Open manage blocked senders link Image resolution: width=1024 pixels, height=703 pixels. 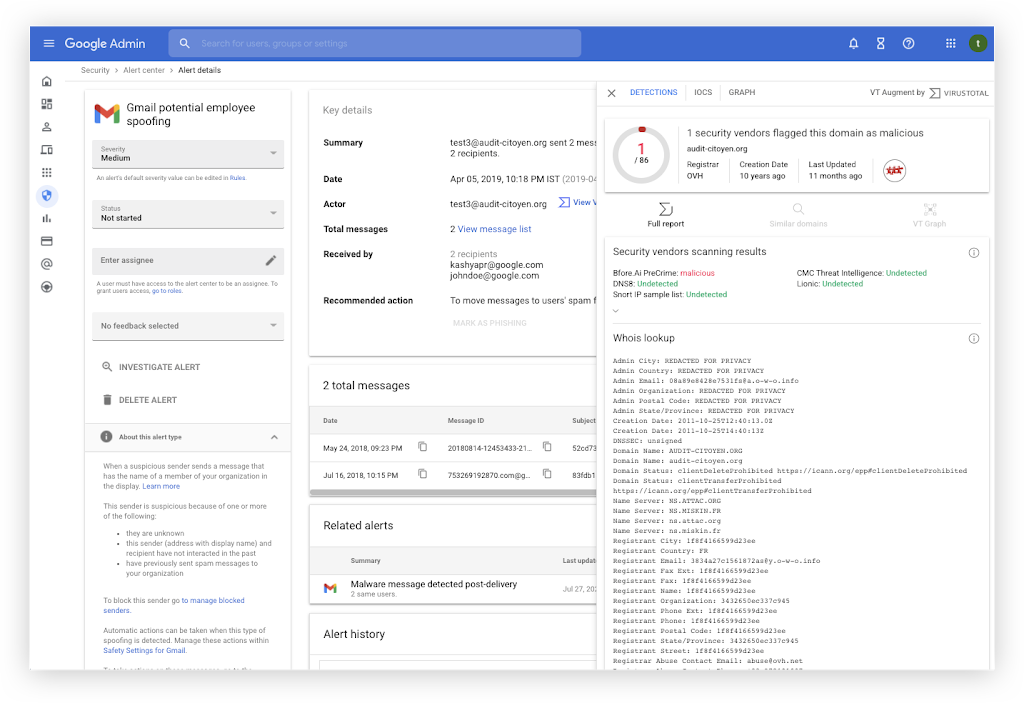(174, 605)
